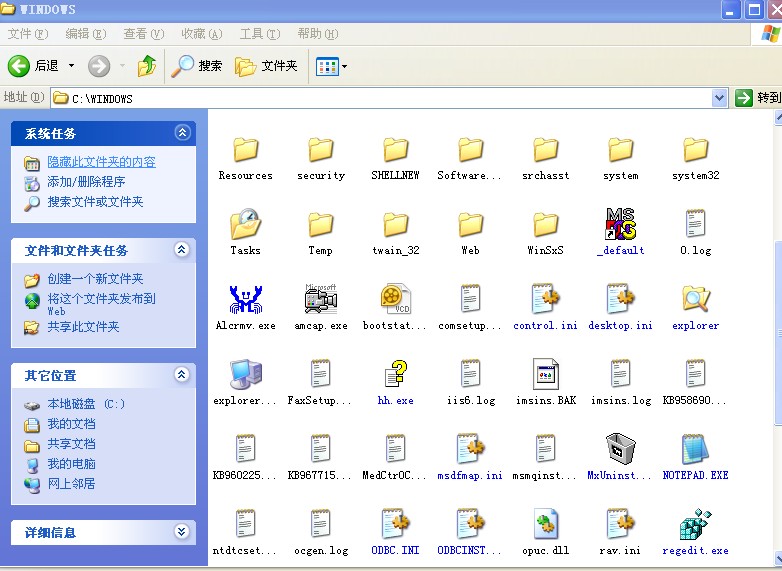Viewport: 782px width, 571px height.
Task: Click the Back (后退) button
Action: [34, 66]
